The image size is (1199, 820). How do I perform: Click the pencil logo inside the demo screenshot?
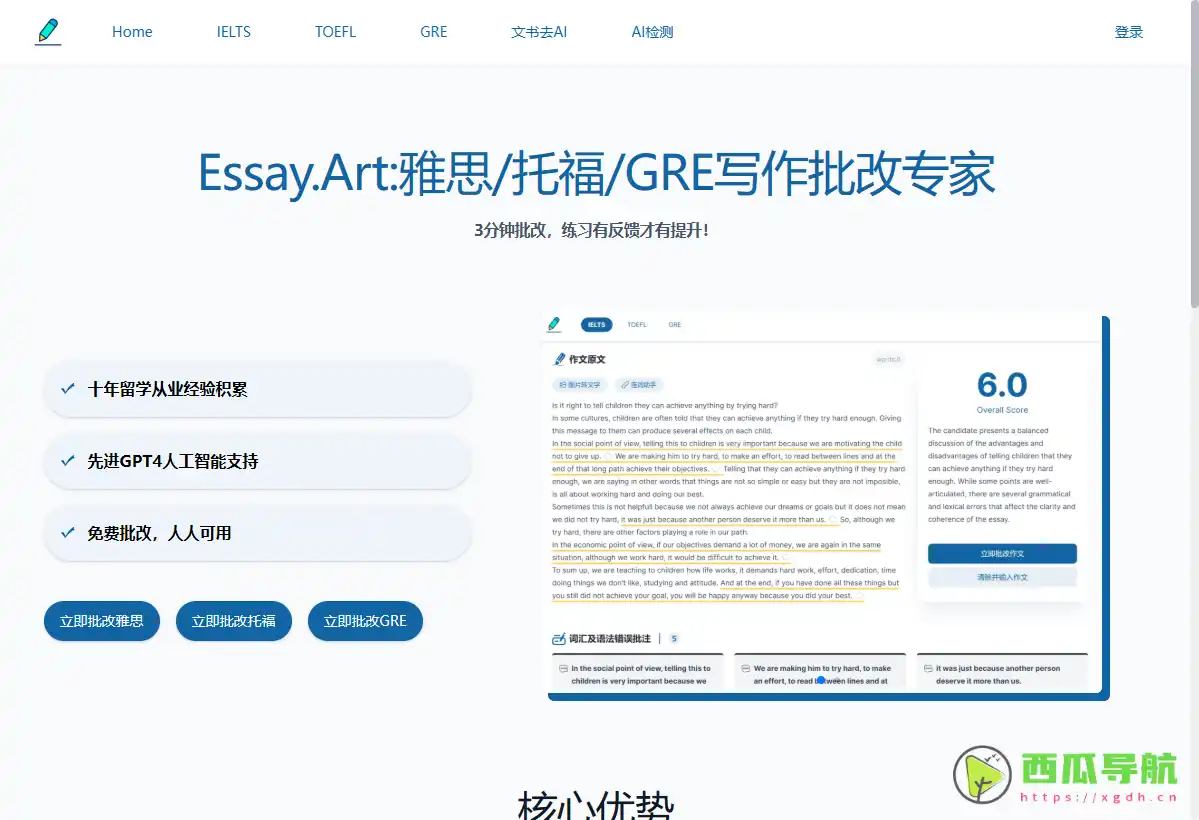tap(554, 323)
